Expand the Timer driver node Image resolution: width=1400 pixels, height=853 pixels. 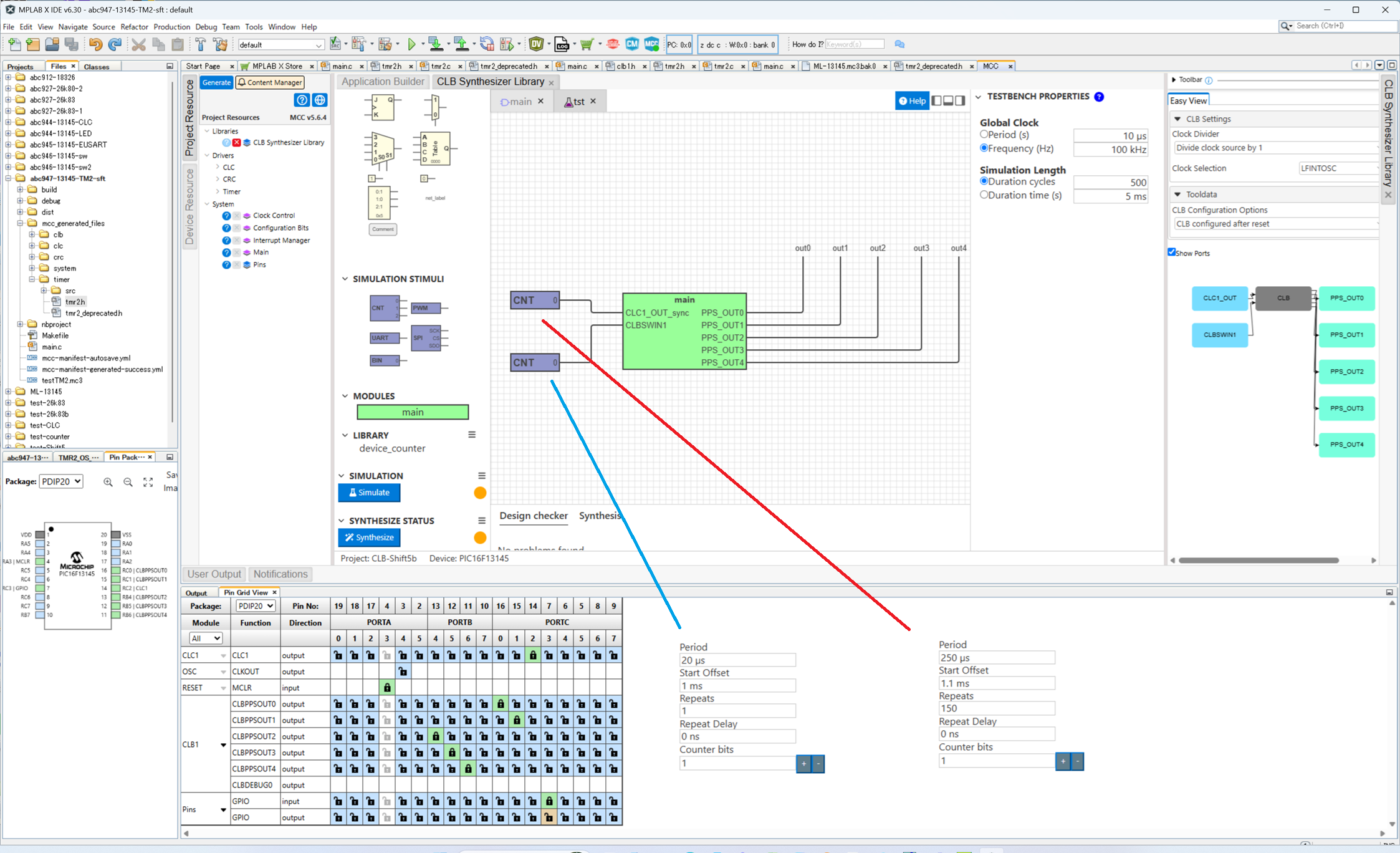[x=218, y=191]
